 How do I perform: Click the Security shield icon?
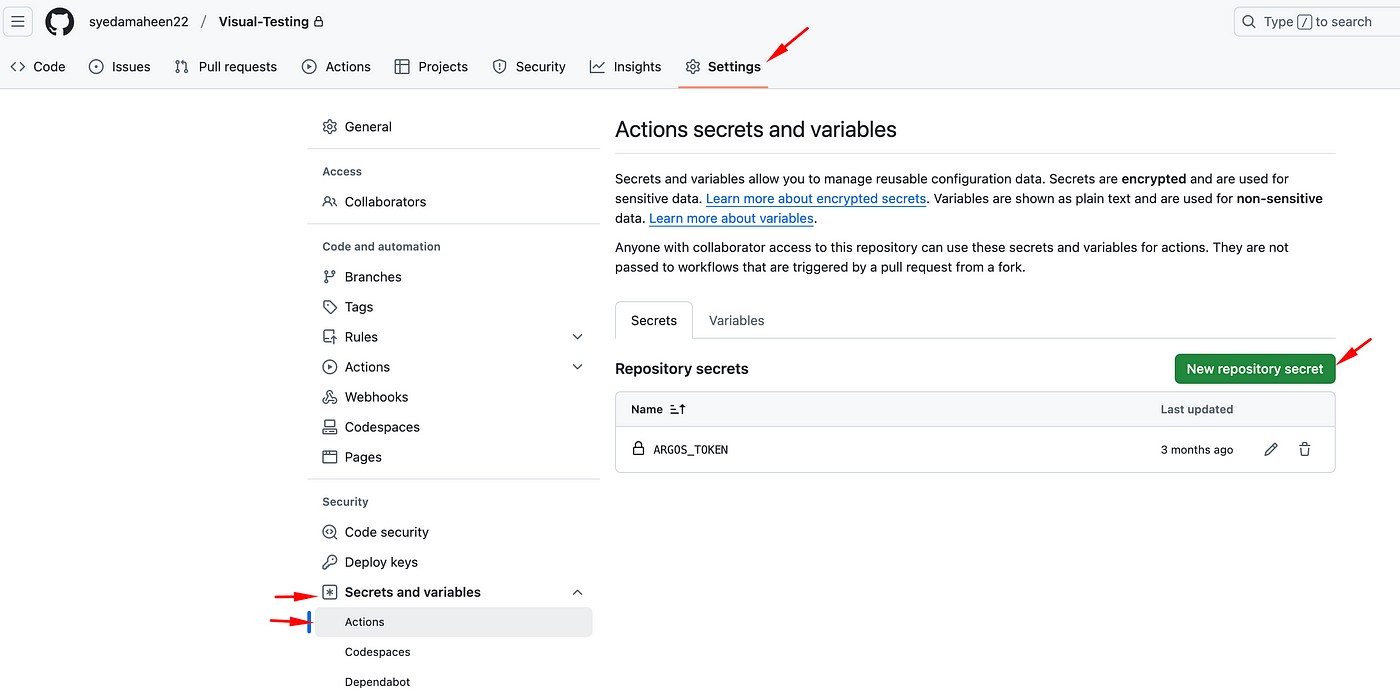500,67
